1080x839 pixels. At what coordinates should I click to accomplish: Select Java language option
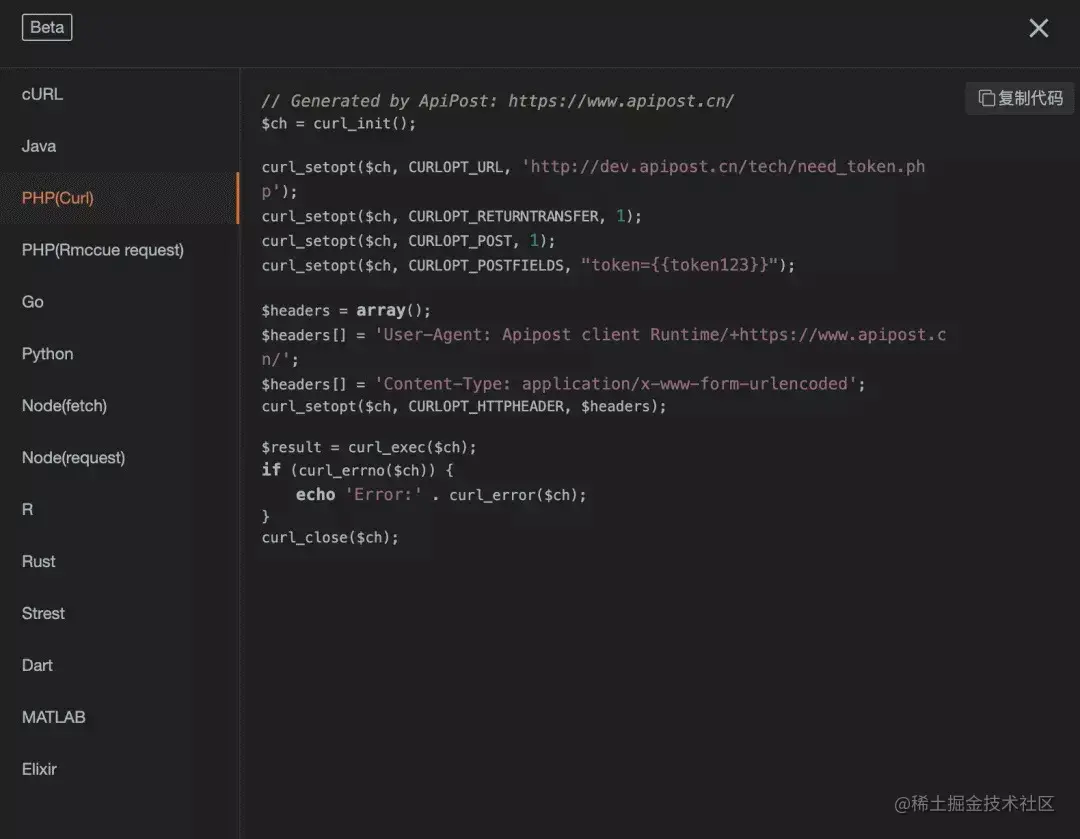click(x=120, y=146)
